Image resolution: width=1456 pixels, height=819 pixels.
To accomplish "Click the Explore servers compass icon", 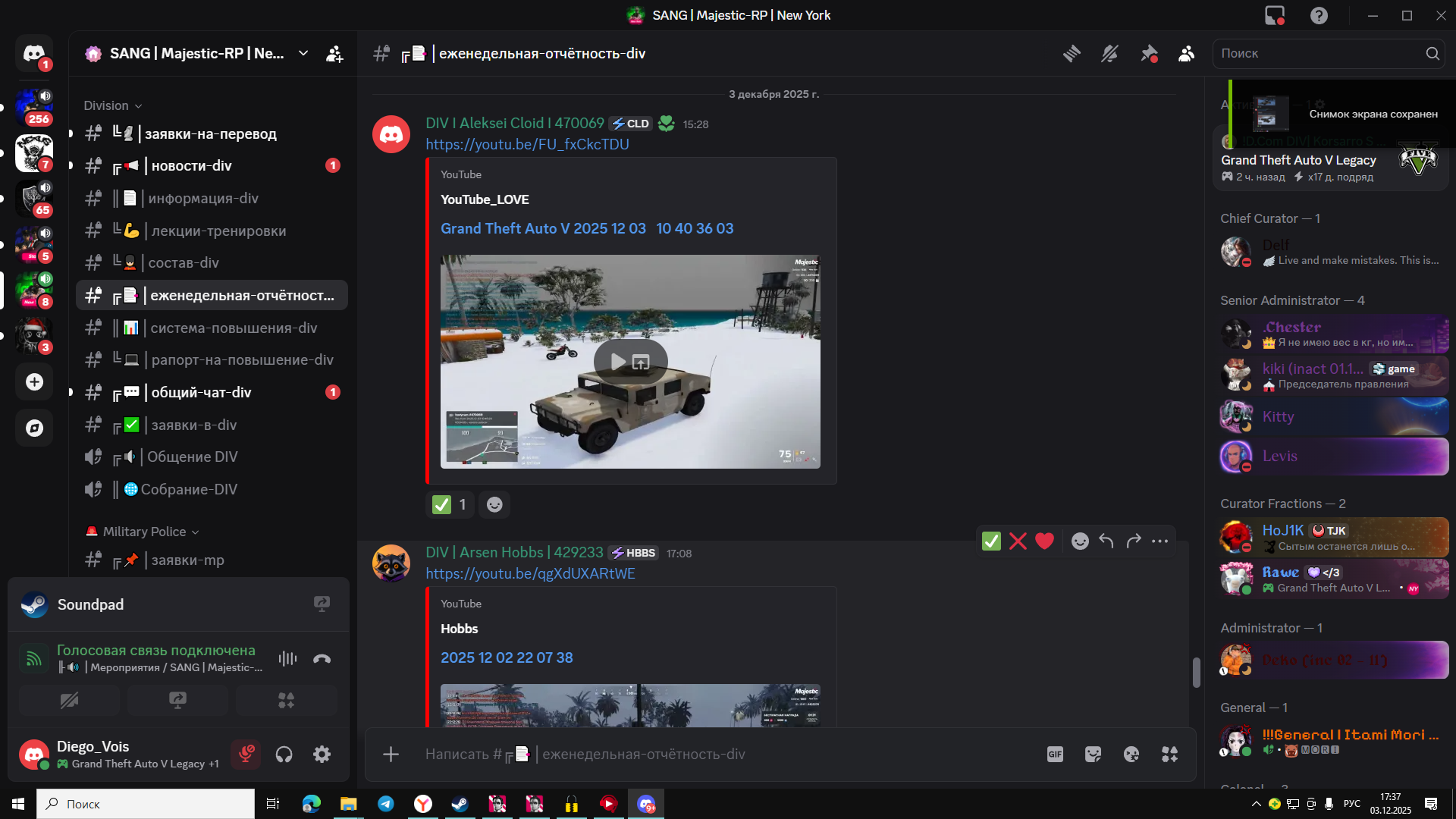I will click(x=34, y=428).
